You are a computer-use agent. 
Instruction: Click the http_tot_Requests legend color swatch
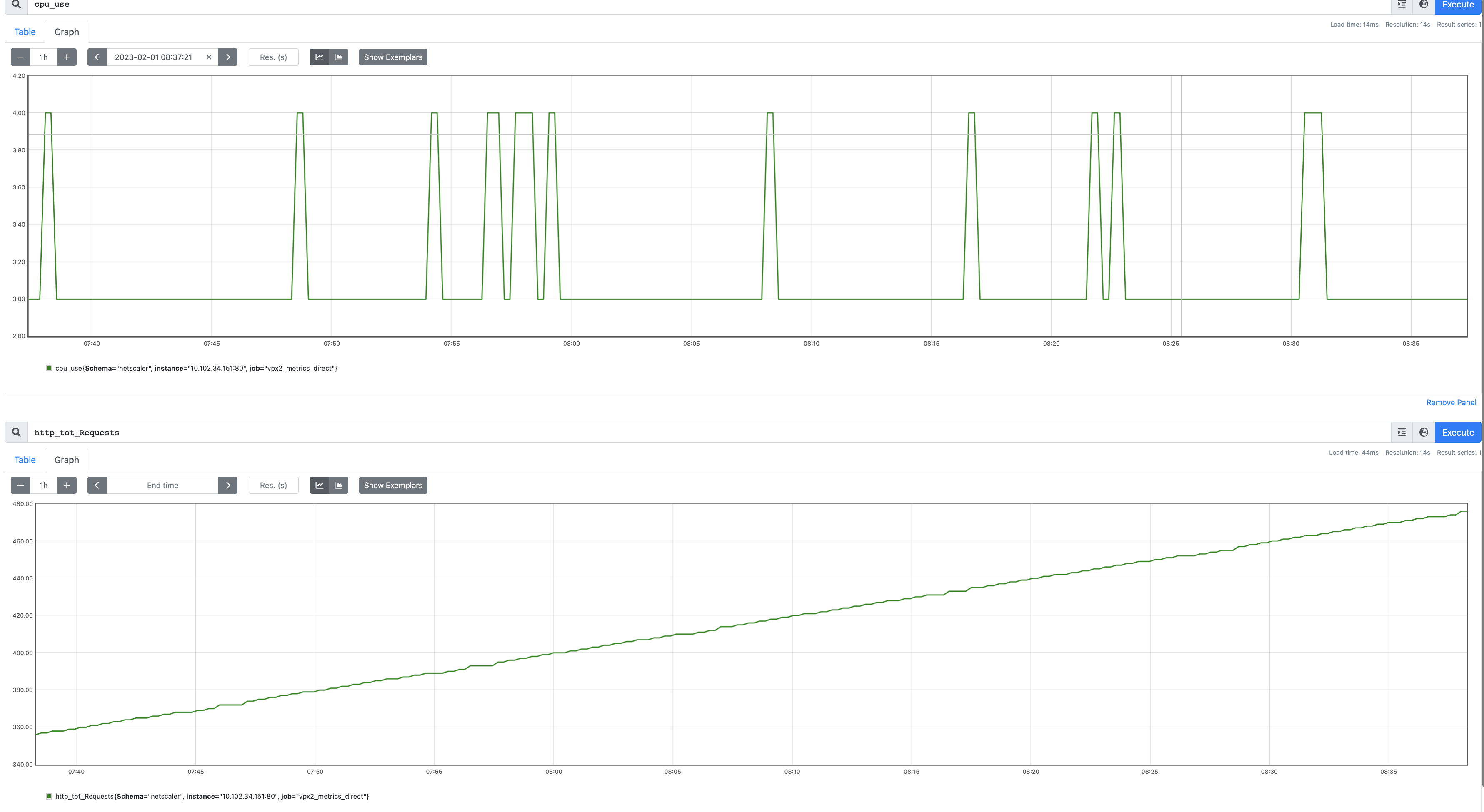49,796
